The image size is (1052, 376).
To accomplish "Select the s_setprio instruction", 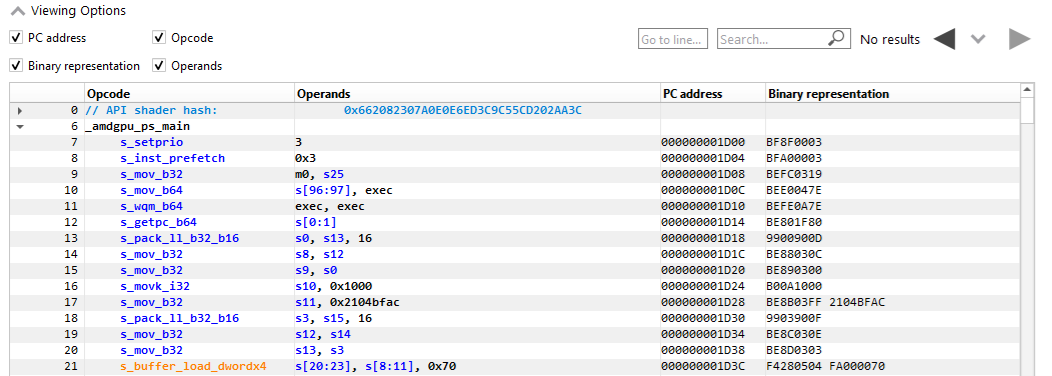I will (152, 142).
